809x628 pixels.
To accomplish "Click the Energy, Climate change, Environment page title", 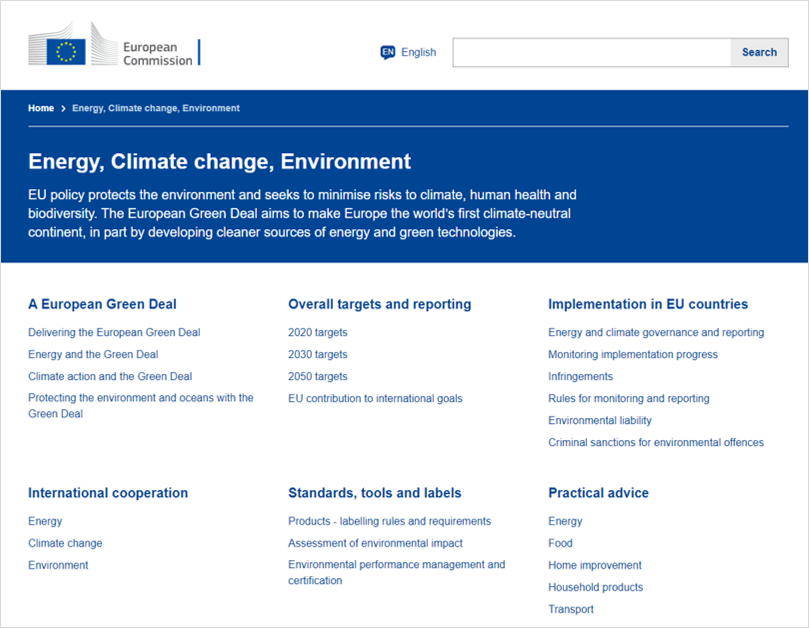I will pyautogui.click(x=219, y=162).
